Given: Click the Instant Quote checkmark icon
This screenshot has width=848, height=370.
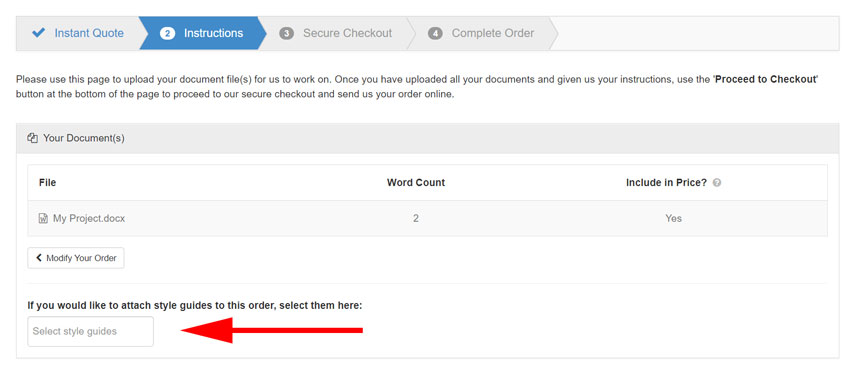Looking at the screenshot, I should (38, 32).
